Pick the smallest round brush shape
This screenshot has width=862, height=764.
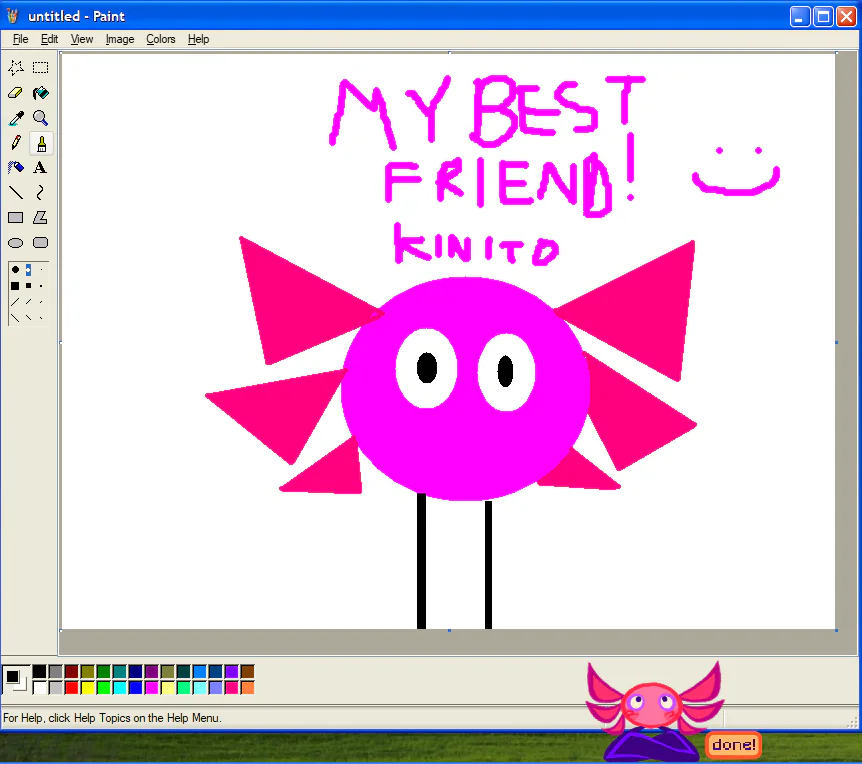click(x=41, y=269)
